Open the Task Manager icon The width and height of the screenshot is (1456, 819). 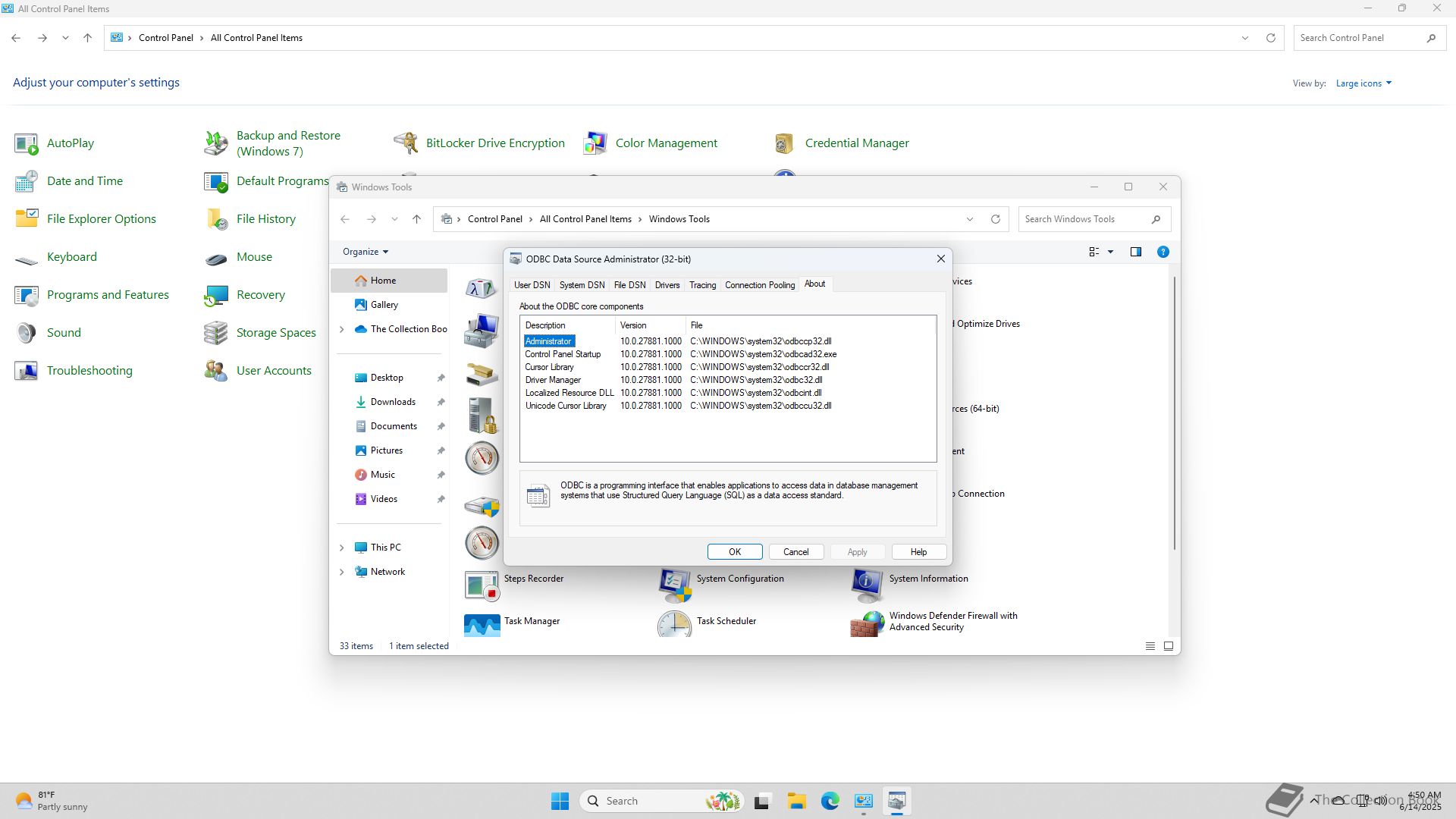pyautogui.click(x=482, y=624)
